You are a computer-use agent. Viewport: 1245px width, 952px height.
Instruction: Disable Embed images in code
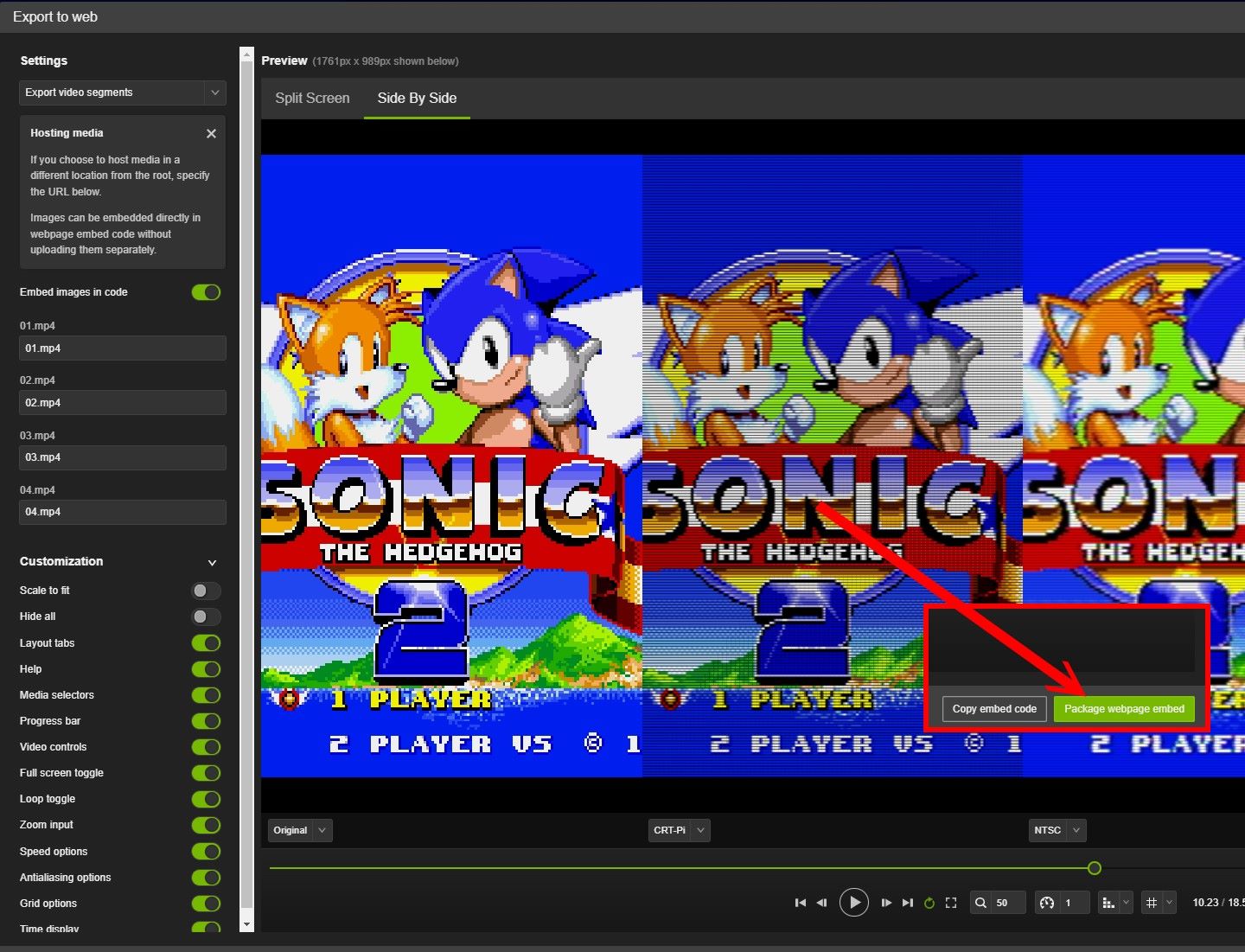206,292
